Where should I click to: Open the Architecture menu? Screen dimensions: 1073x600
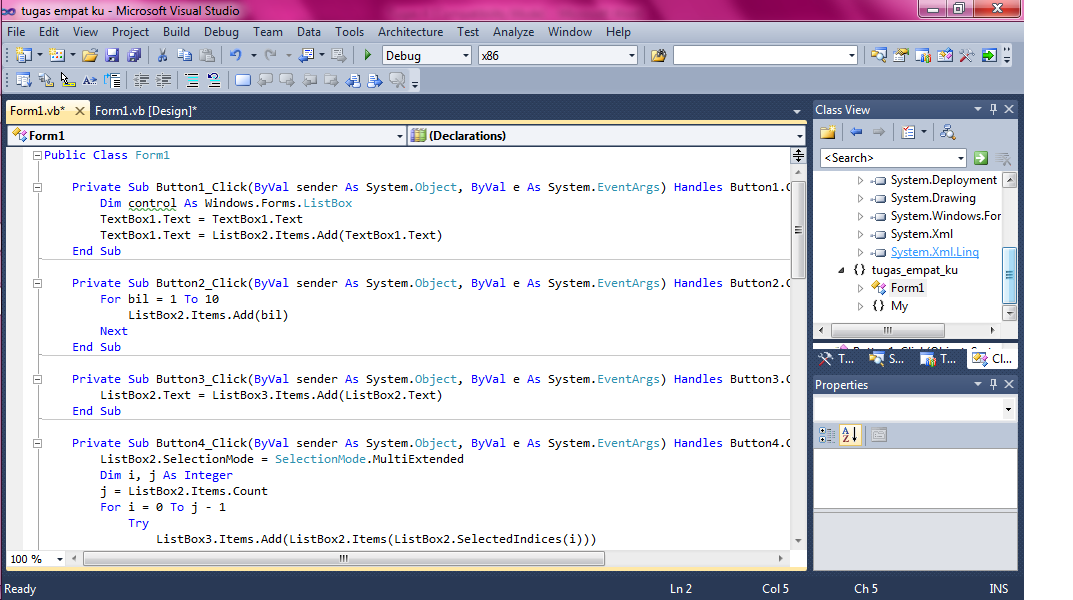click(x=411, y=32)
